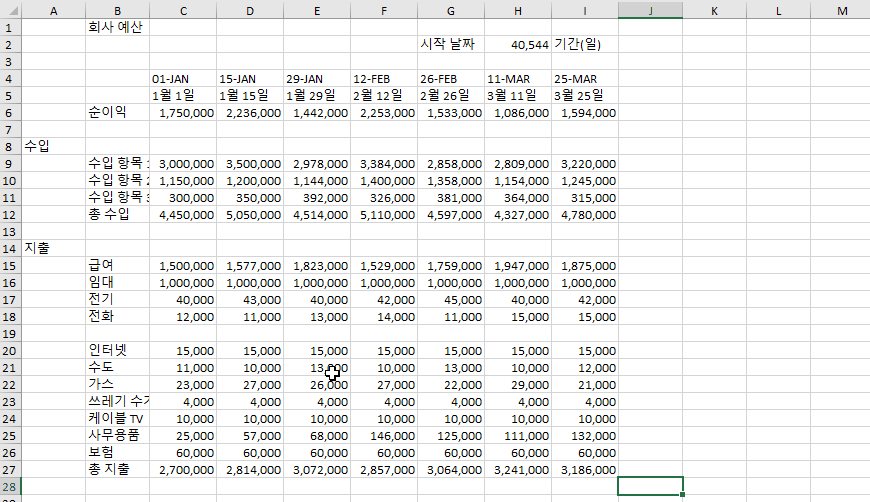Click the 기간(일) label cell

585,44
